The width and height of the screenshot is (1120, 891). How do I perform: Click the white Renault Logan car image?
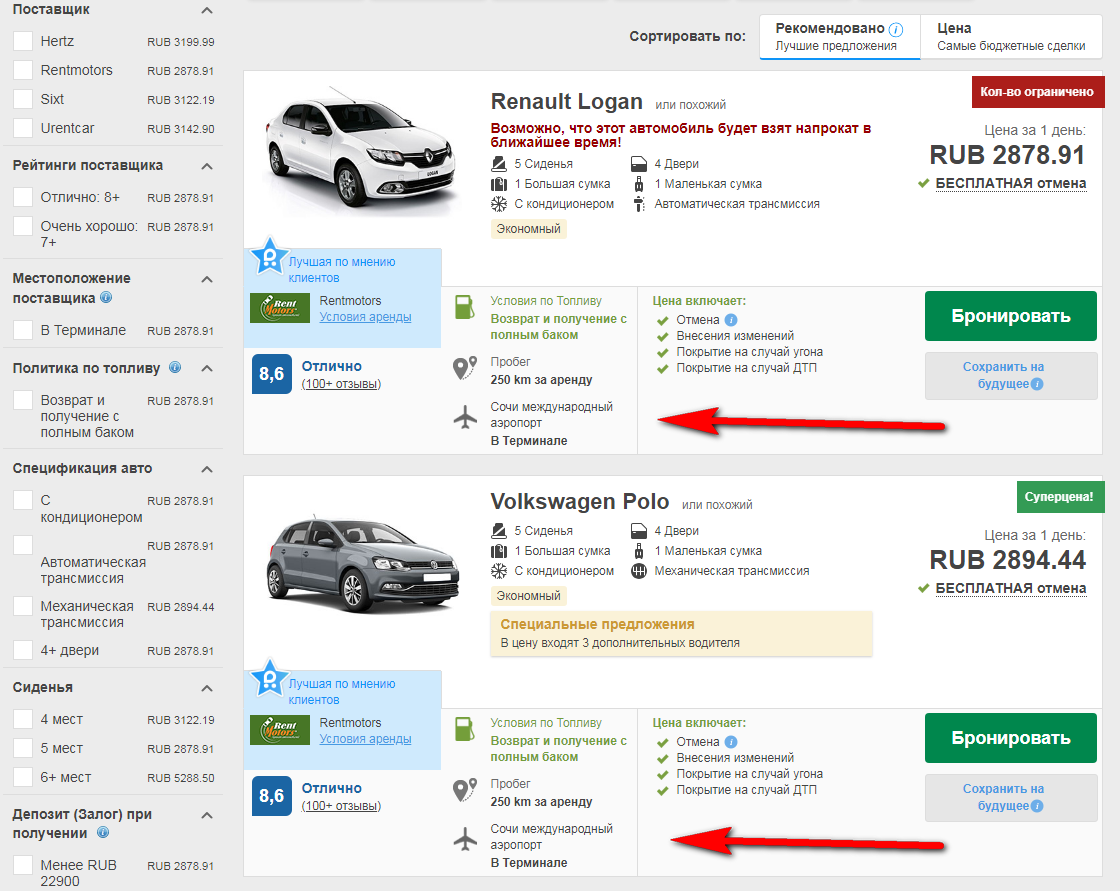360,151
